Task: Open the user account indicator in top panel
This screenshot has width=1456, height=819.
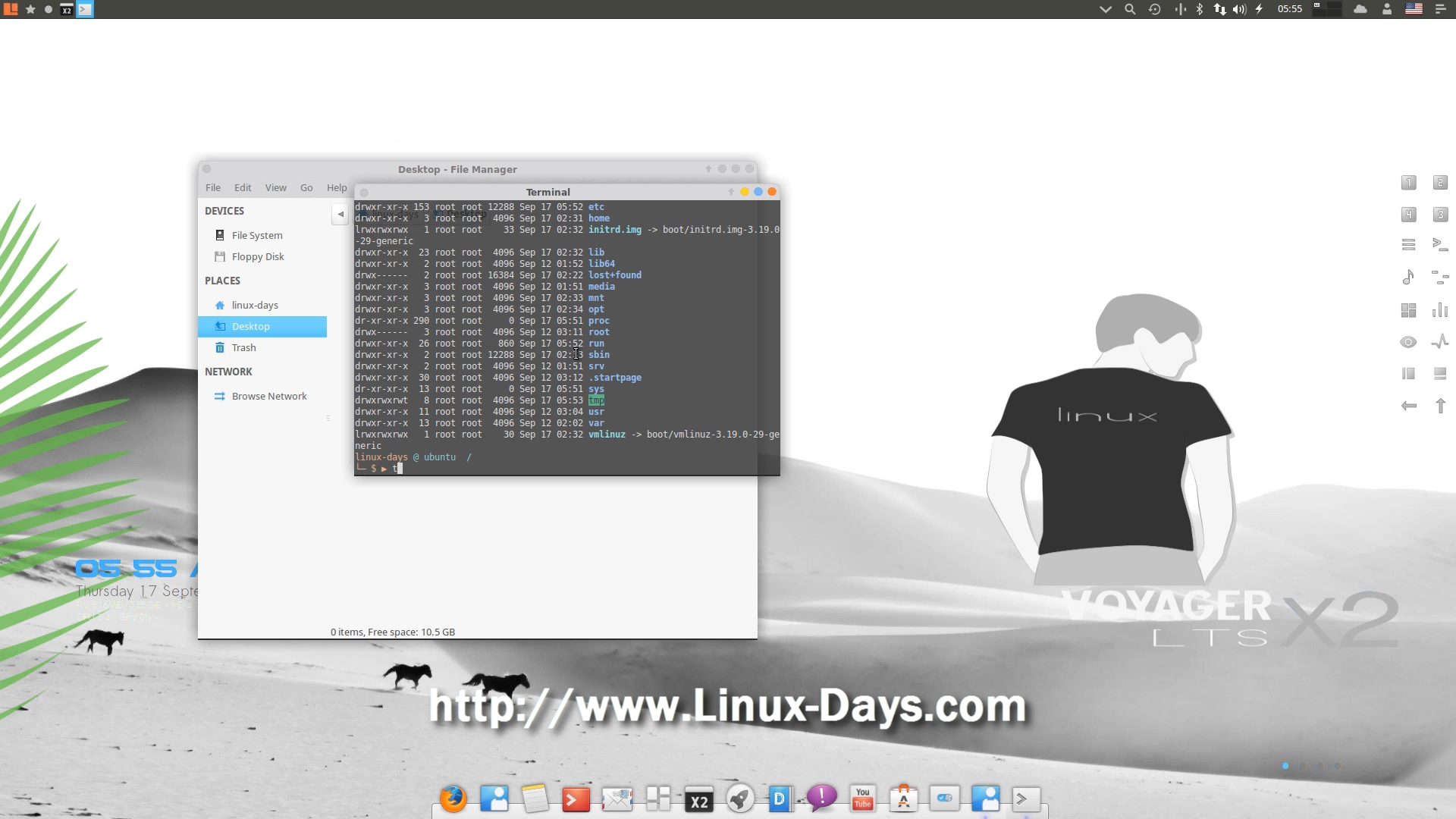Action: [x=1387, y=9]
